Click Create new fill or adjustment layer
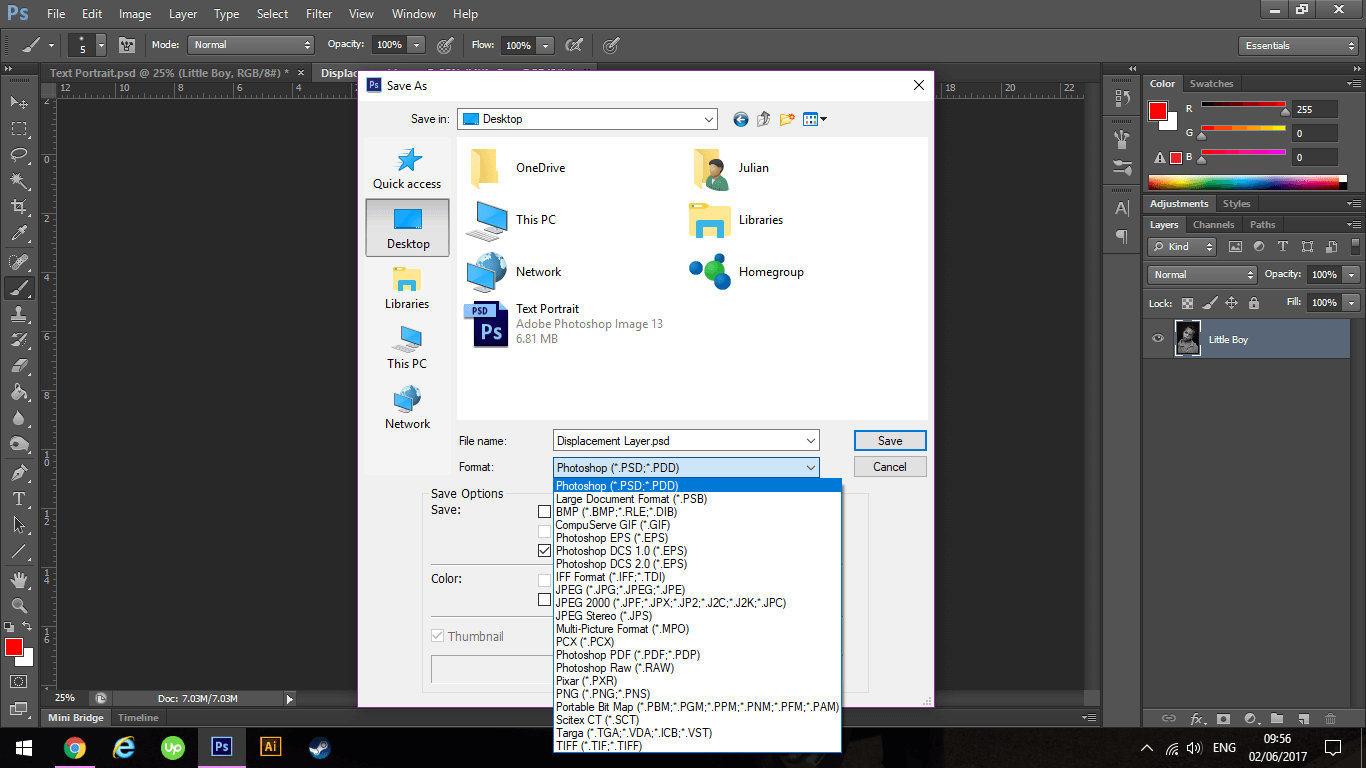The height and width of the screenshot is (768, 1366). click(x=1250, y=718)
